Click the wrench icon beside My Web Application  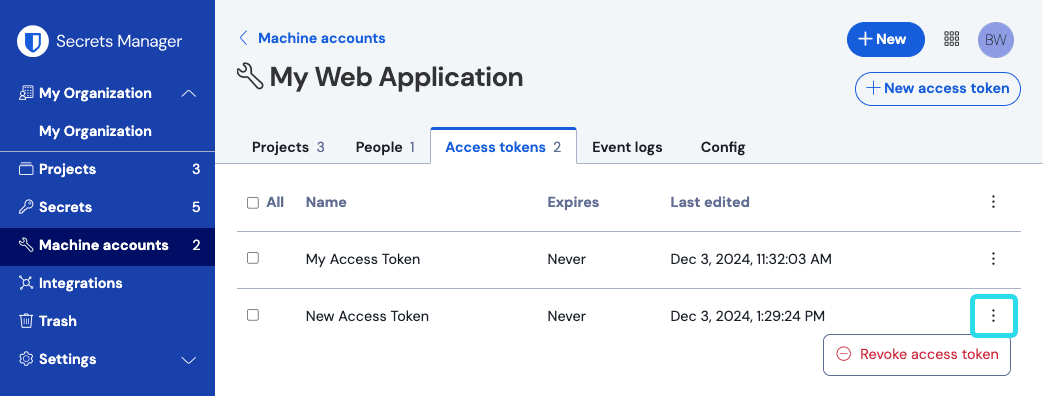coord(250,77)
